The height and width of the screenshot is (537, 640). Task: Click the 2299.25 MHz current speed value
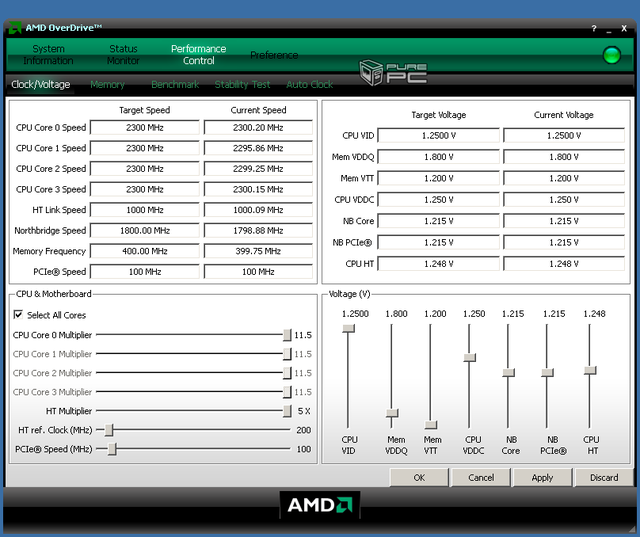258,169
